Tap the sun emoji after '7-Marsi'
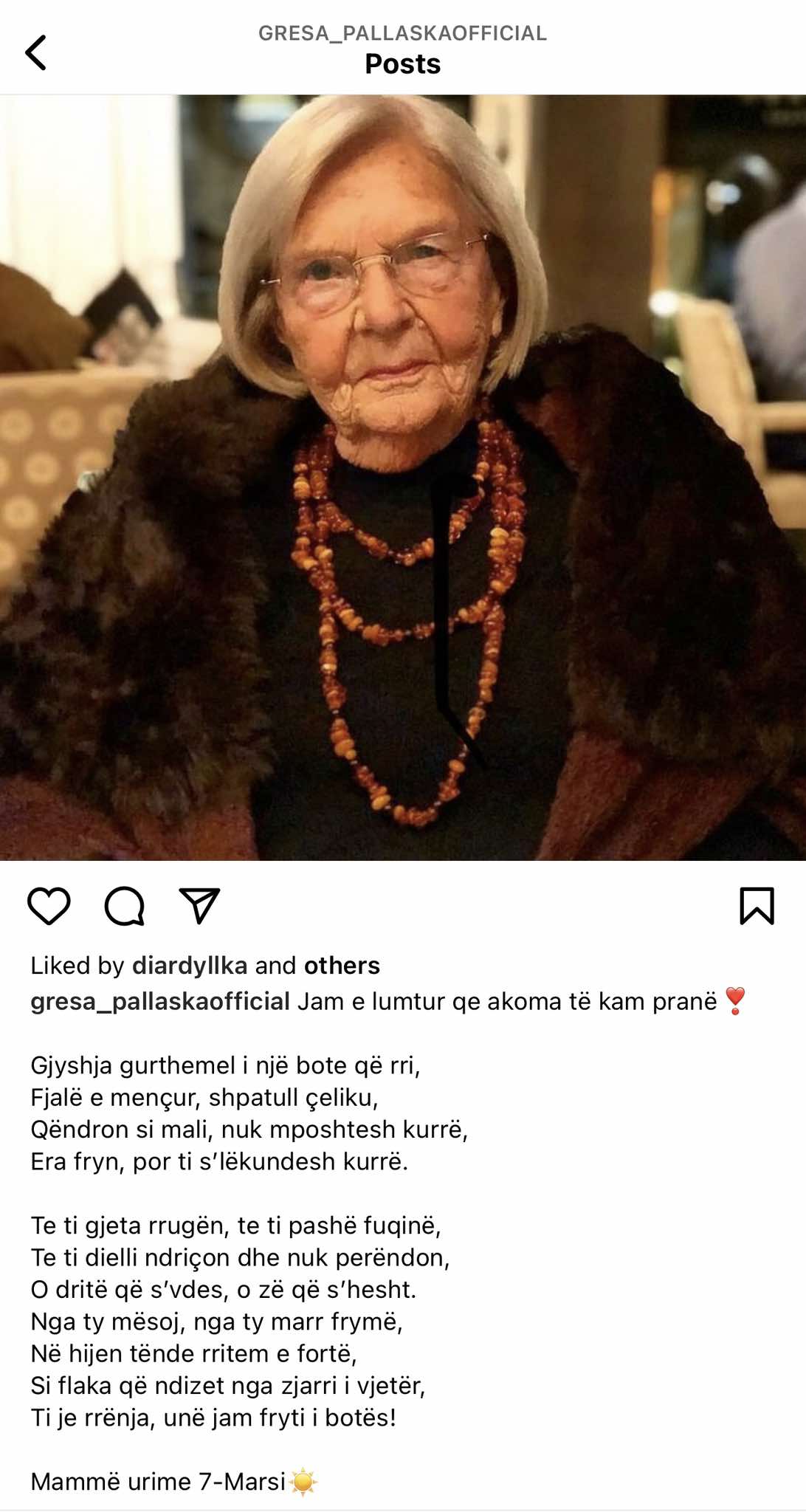Viewport: 806px width, 1512px height. [303, 1482]
